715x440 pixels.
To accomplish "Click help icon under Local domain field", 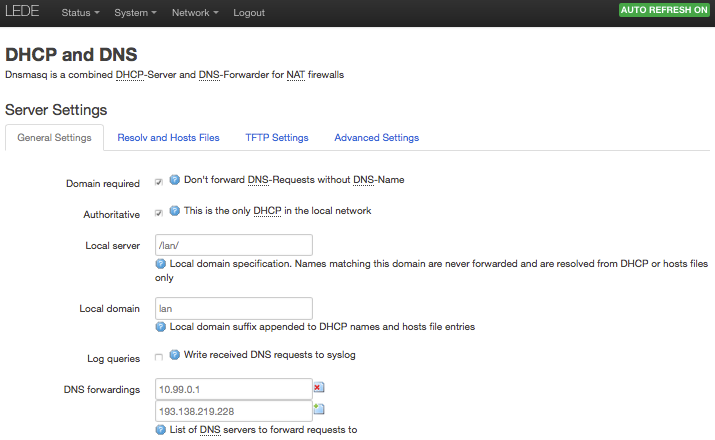I will (x=161, y=326).
